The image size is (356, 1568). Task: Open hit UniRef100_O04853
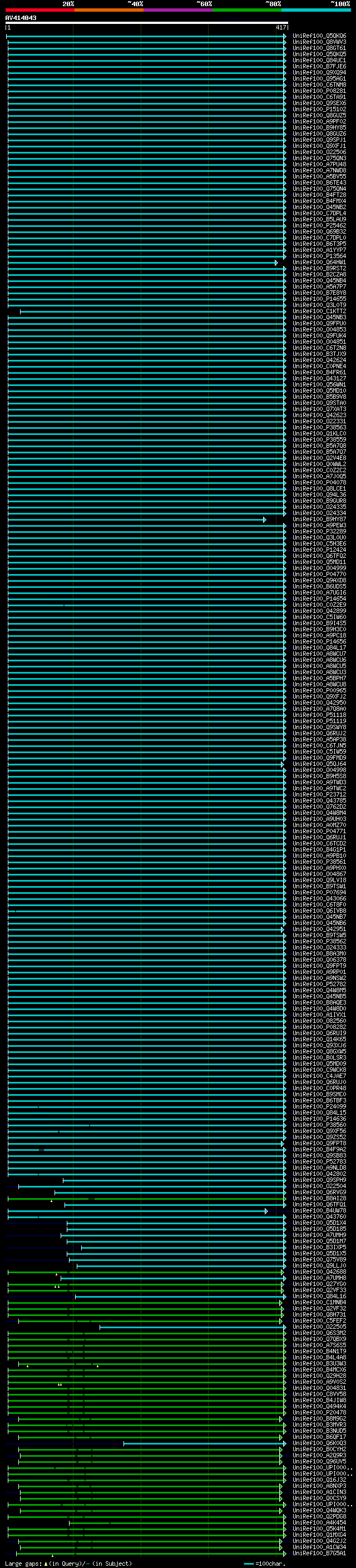tap(319, 330)
